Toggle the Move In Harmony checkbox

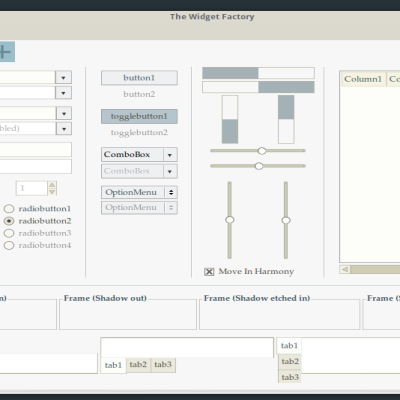tap(209, 272)
